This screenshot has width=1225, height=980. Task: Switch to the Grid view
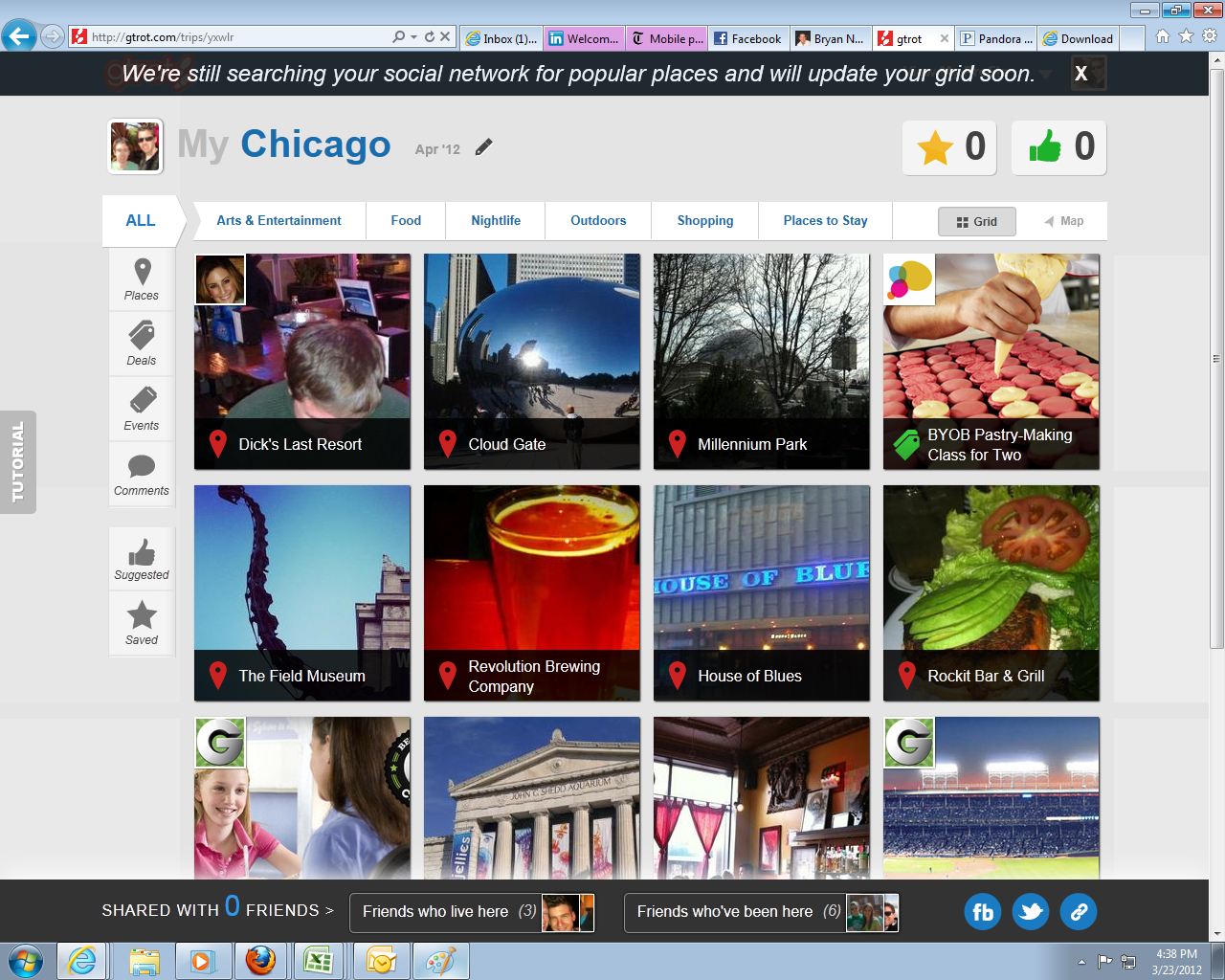tap(976, 221)
